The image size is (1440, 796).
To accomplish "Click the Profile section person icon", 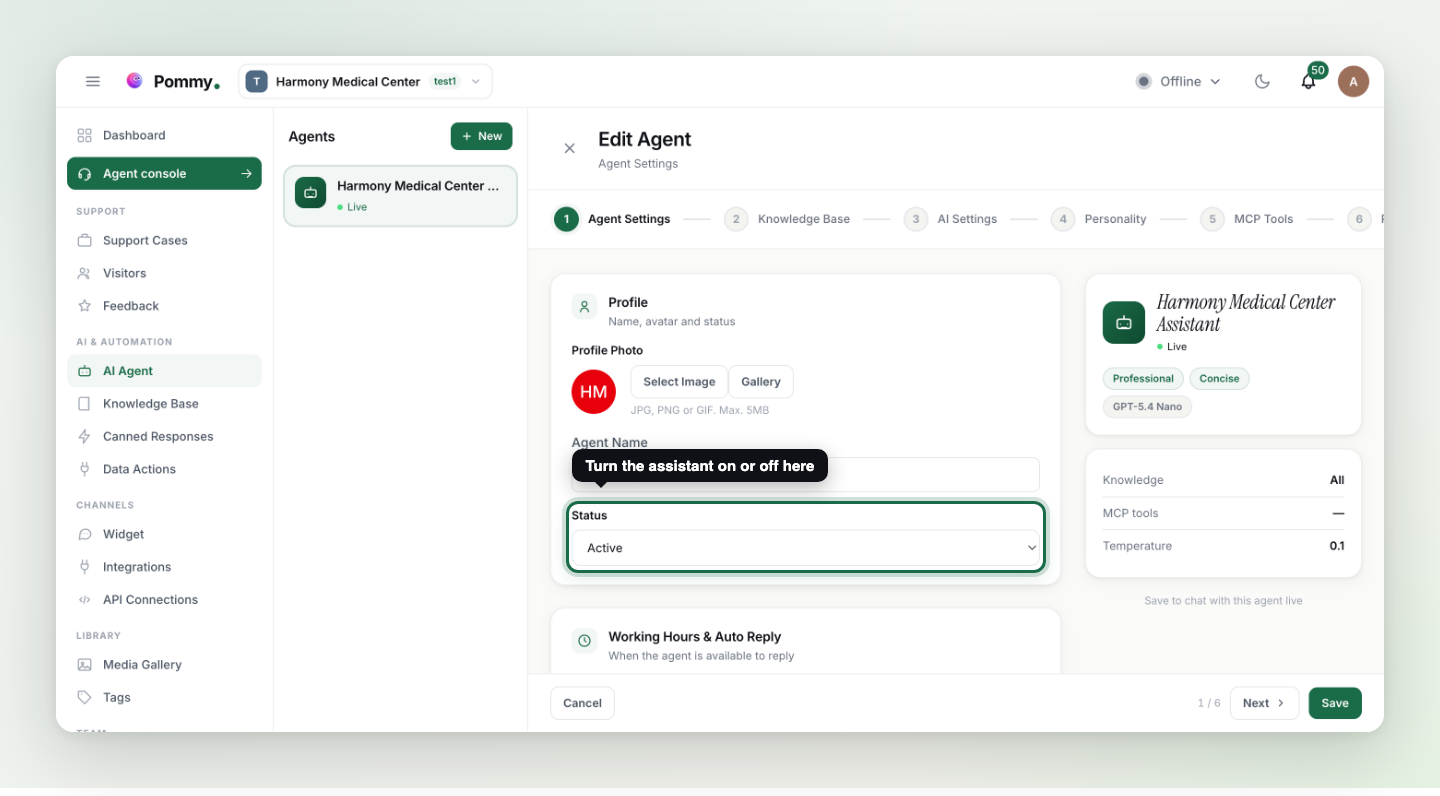I will (584, 307).
